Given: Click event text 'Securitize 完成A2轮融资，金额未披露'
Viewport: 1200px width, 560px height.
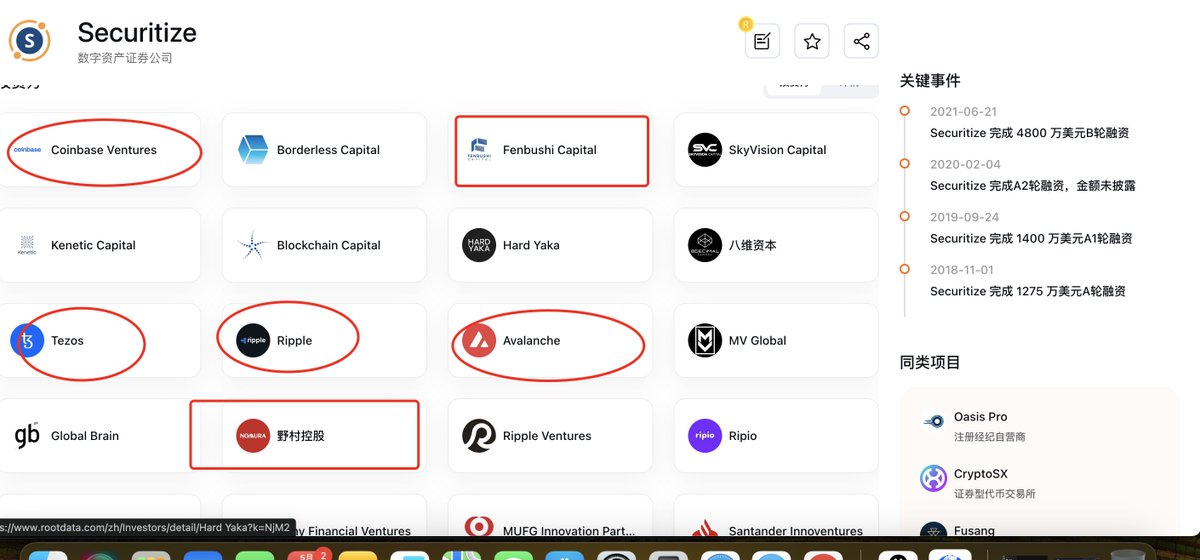Looking at the screenshot, I should coord(1033,186).
